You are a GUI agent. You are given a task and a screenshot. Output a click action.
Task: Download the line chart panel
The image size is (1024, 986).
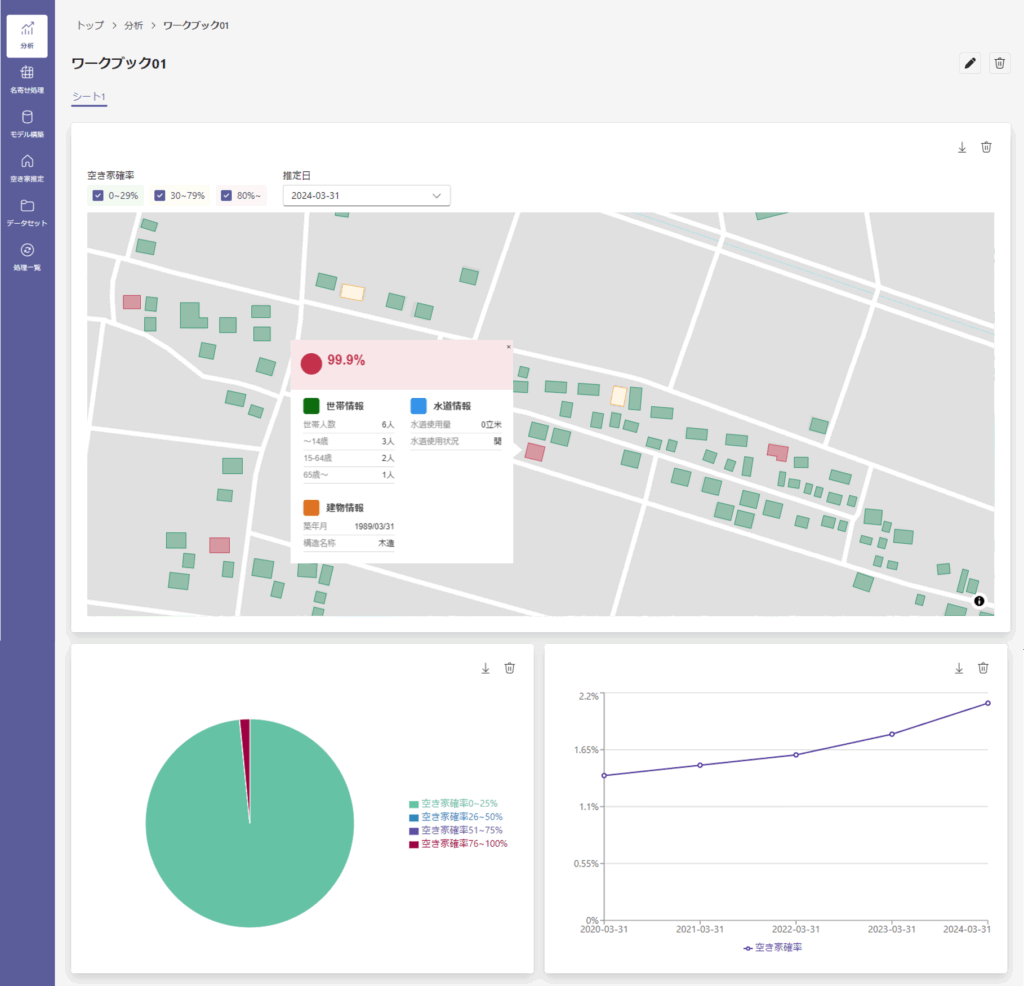pyautogui.click(x=959, y=668)
